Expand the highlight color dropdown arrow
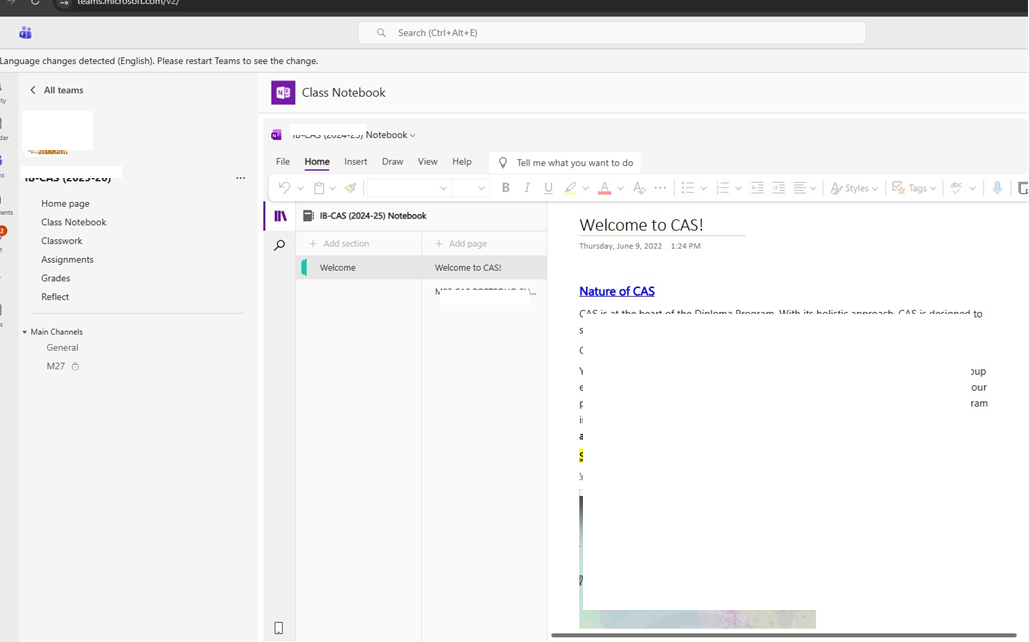 (x=585, y=188)
